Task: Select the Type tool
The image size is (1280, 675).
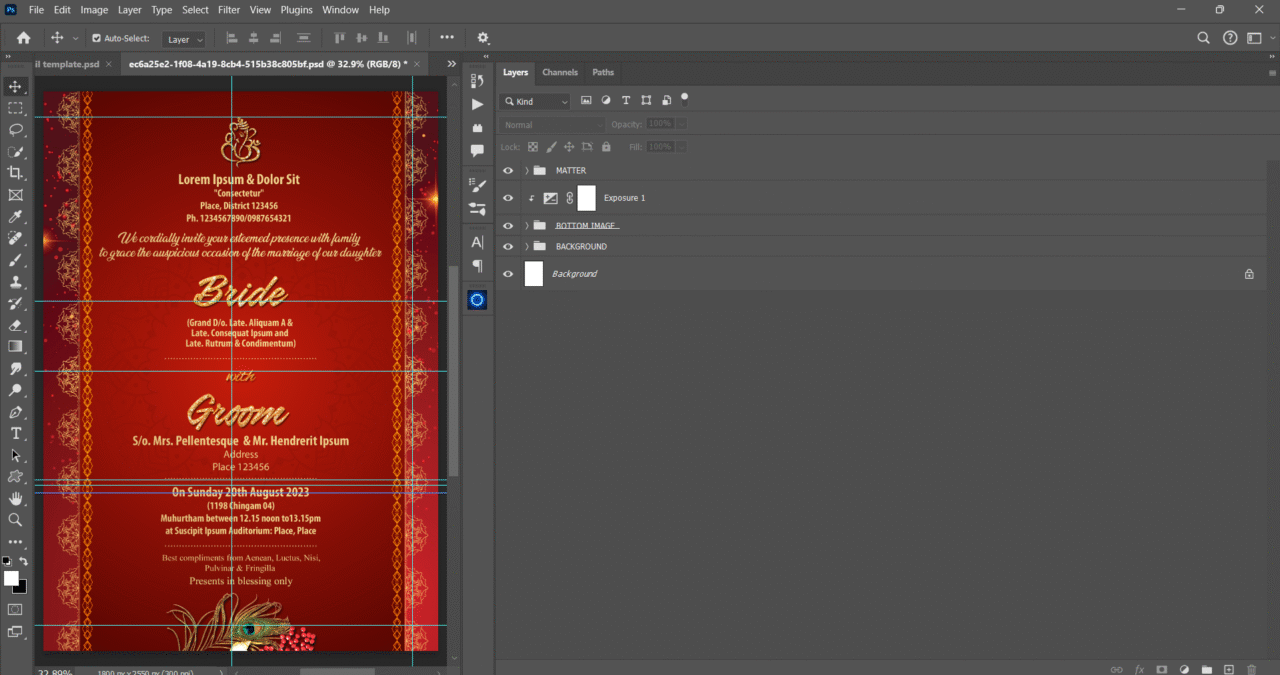Action: (x=16, y=433)
